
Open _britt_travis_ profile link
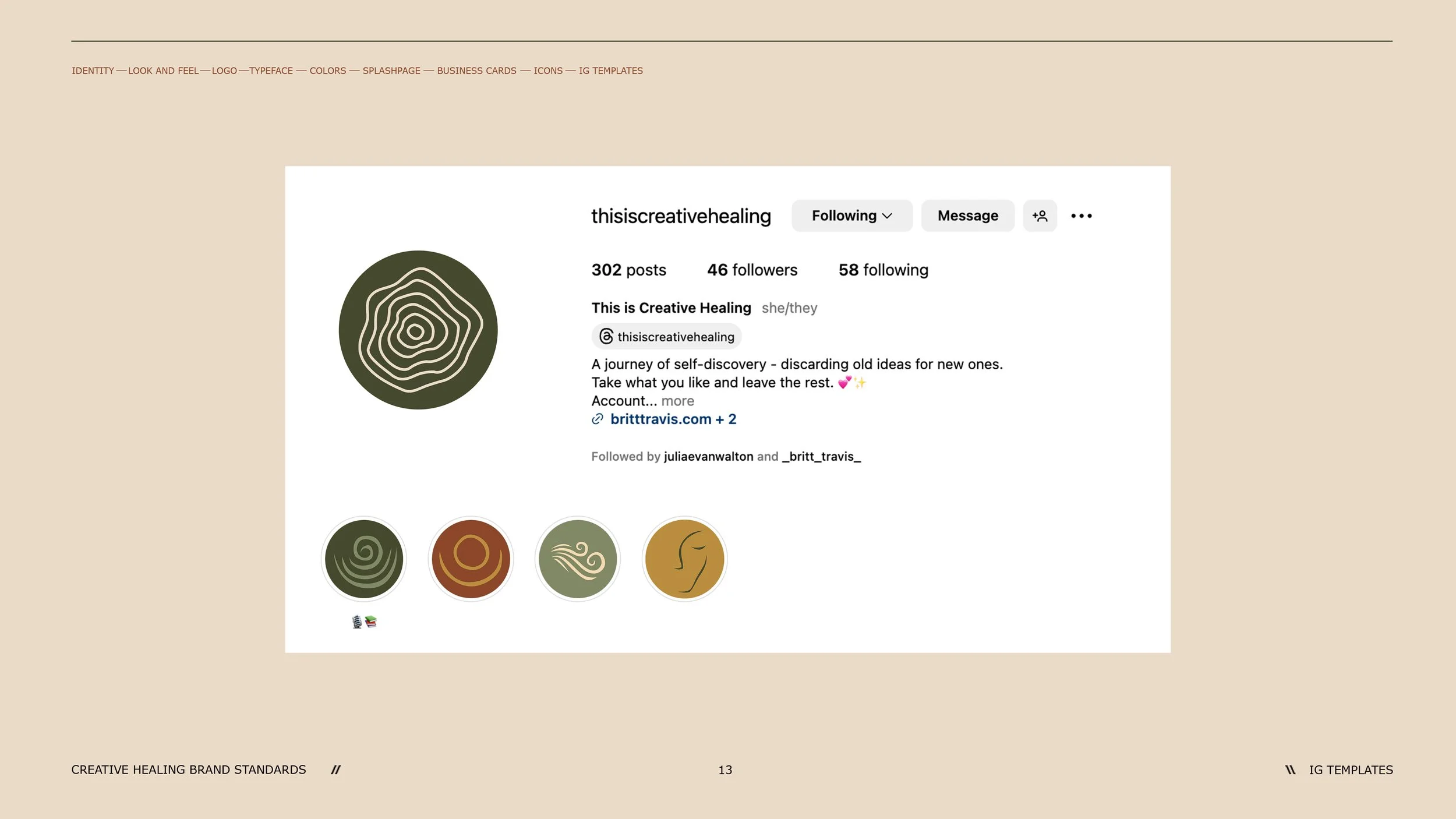tap(821, 456)
